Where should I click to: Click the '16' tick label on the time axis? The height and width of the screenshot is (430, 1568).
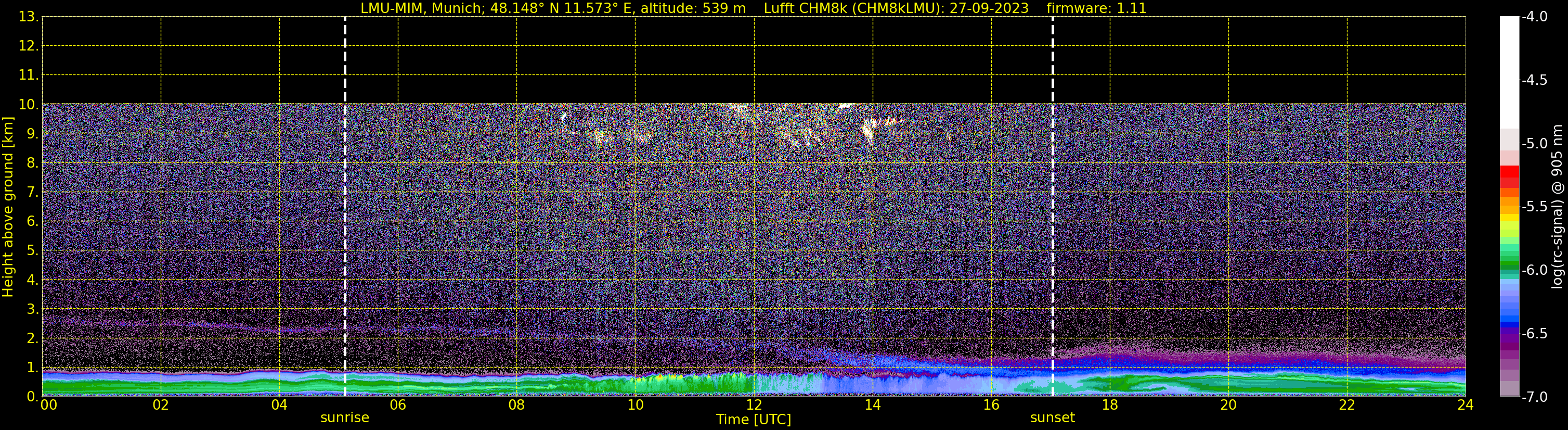click(992, 405)
